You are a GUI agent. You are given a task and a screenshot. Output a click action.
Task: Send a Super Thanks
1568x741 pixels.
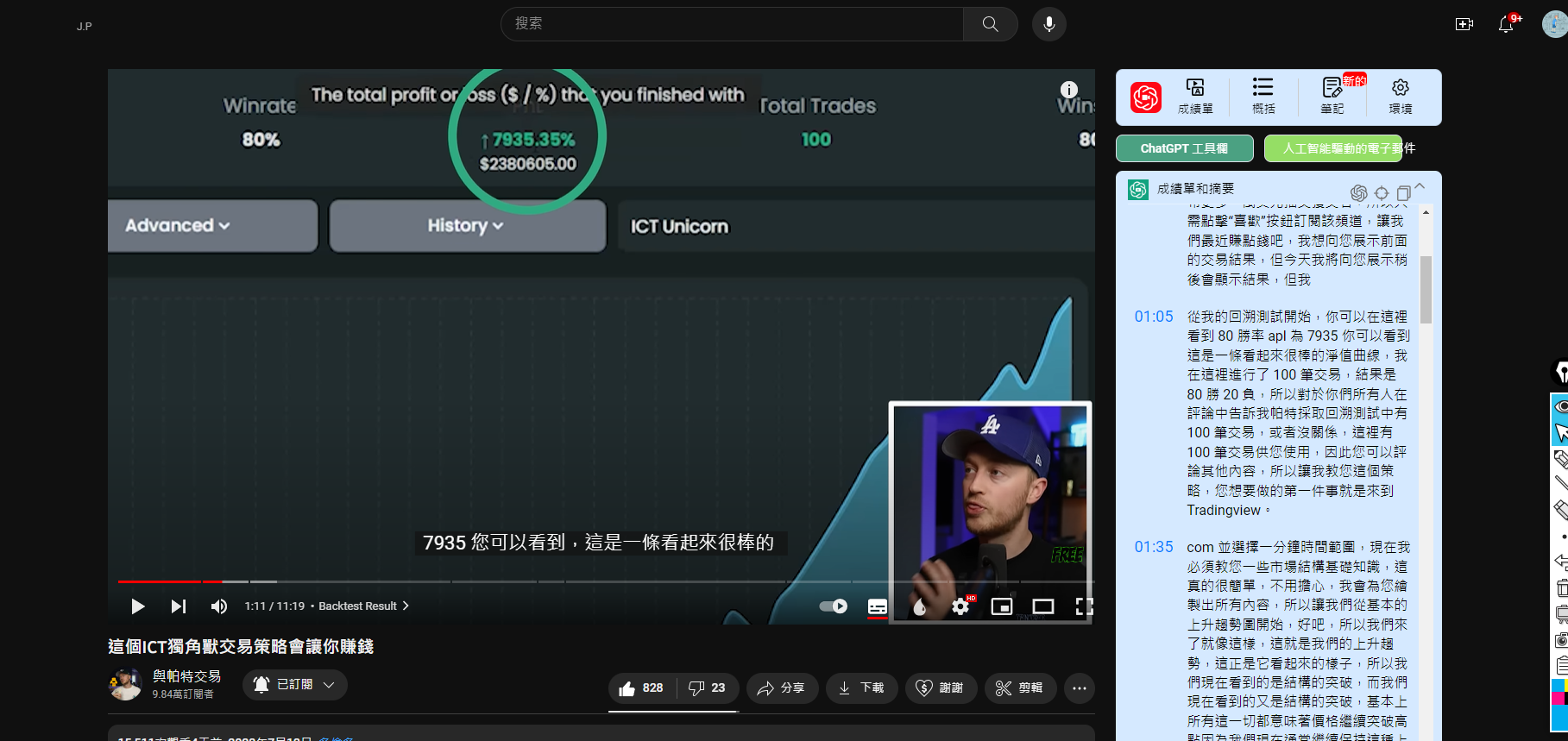(x=941, y=688)
